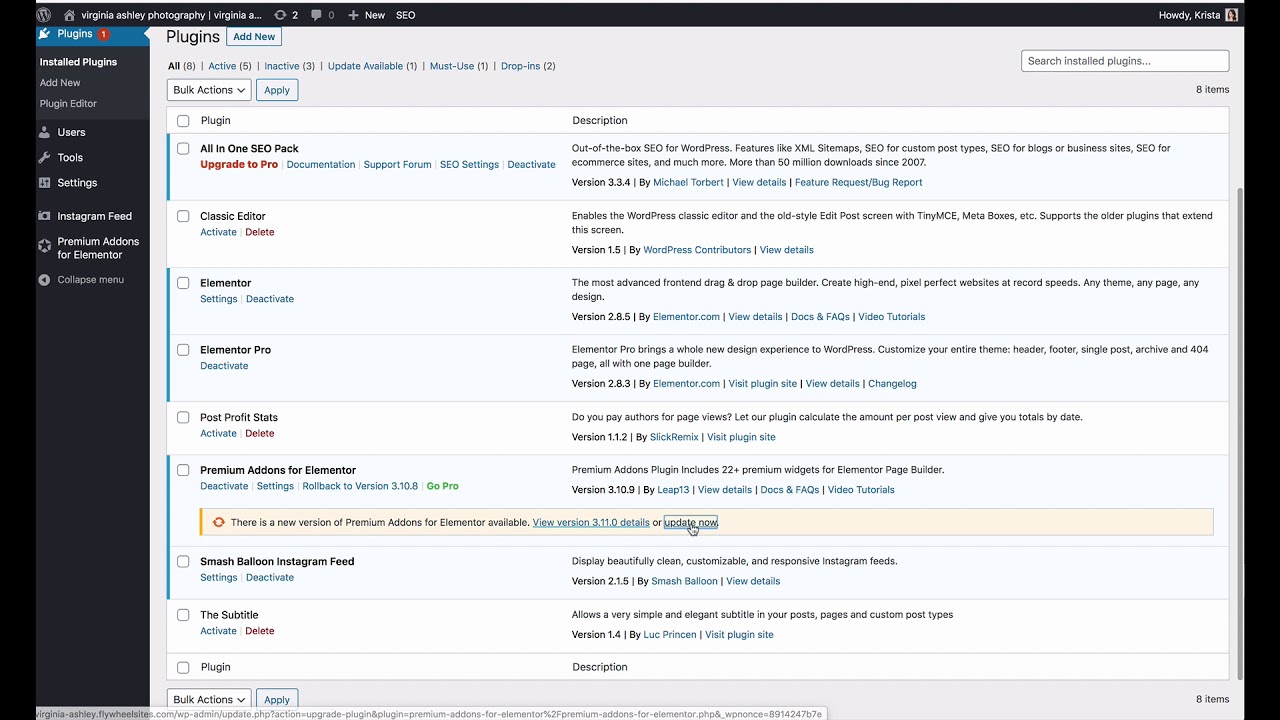
Task: Show Update Available (1) plugins
Action: [x=372, y=66]
